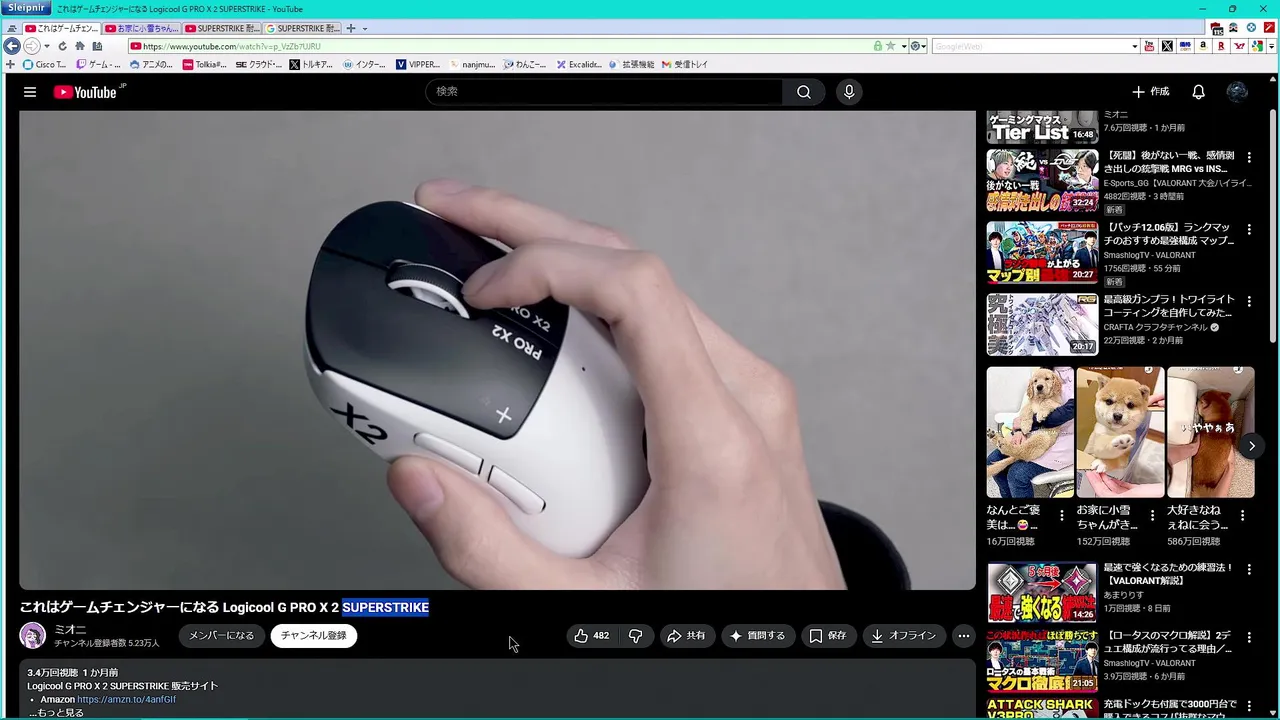Click YouTube search engine shortcut icon in toolbar
This screenshot has width=1280, height=720.
1149,46
